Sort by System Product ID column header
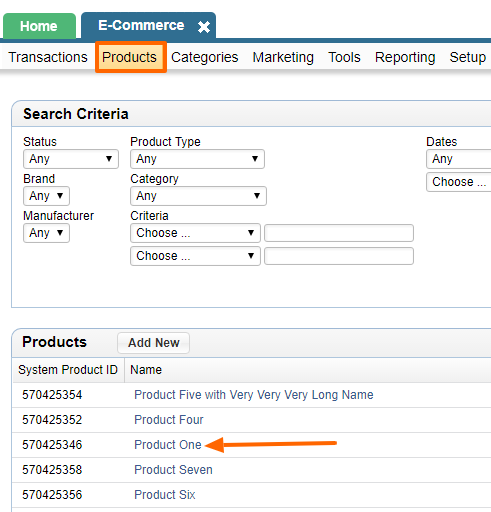Image resolution: width=491 pixels, height=512 pixels. [x=68, y=370]
